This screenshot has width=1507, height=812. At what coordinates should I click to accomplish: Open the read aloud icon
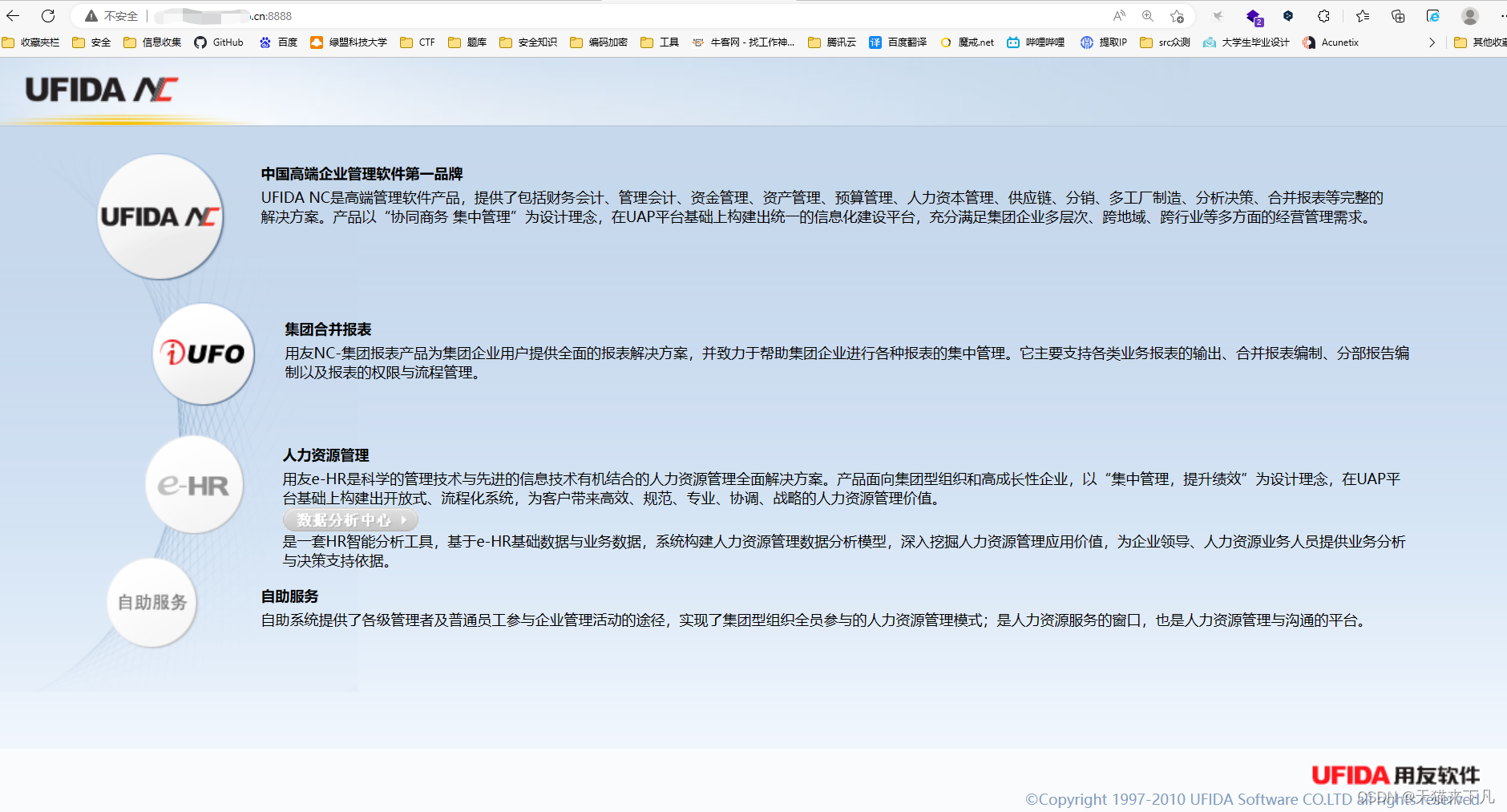(1119, 16)
